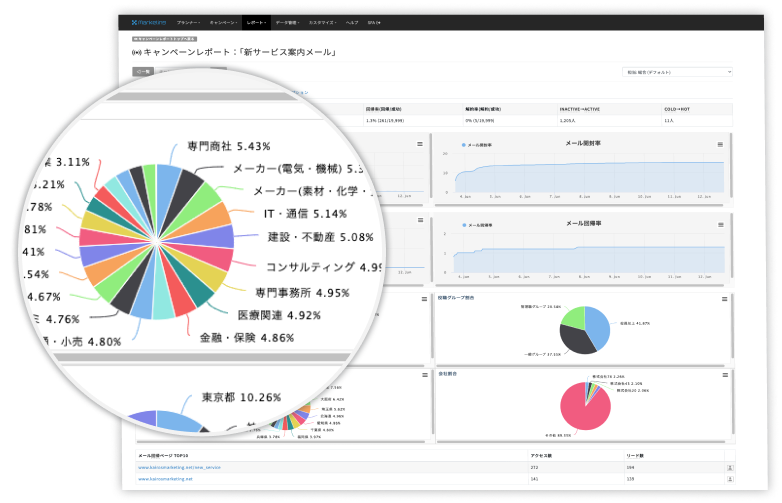This screenshot has width=782, height=503.
Task: Select the blue slice in 役職グループ割合 pie
Action: pyautogui.click(x=598, y=327)
